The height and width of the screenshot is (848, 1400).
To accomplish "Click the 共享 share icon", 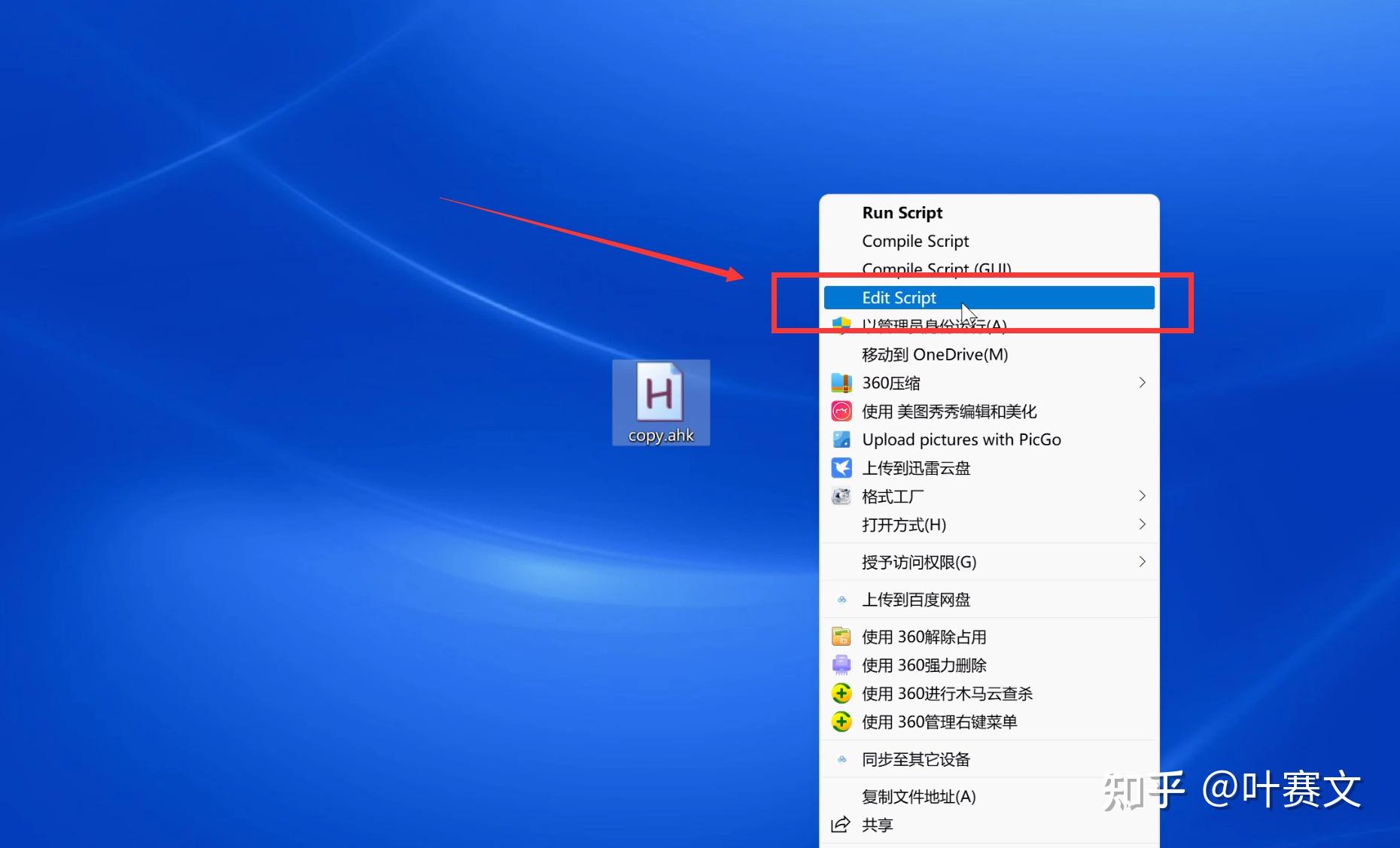I will pyautogui.click(x=841, y=824).
